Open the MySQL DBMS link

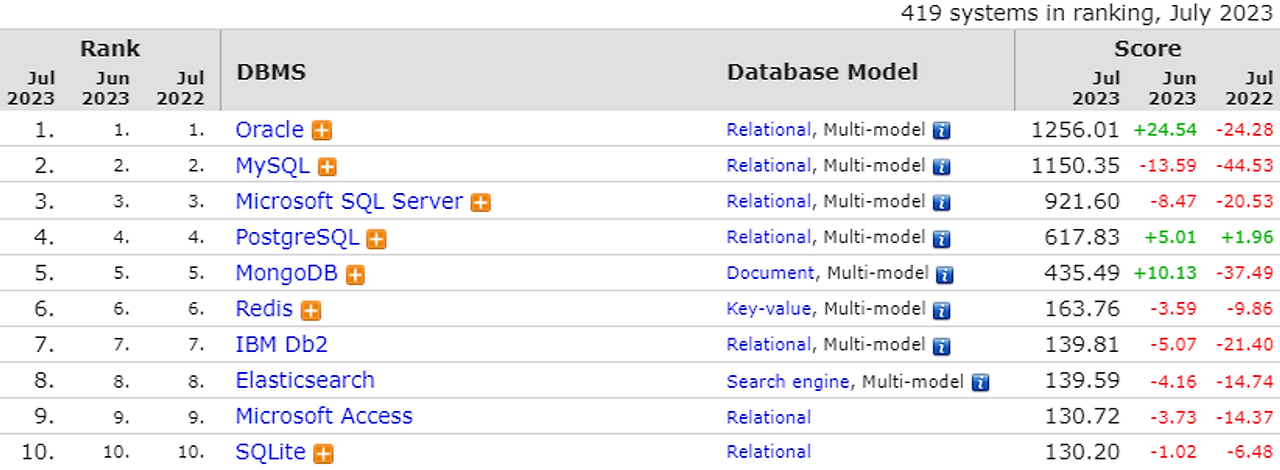pyautogui.click(x=272, y=166)
